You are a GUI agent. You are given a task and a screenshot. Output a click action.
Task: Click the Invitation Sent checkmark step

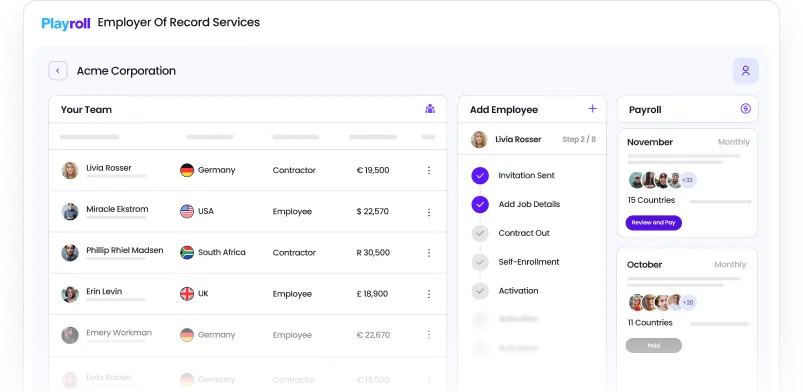(x=480, y=175)
